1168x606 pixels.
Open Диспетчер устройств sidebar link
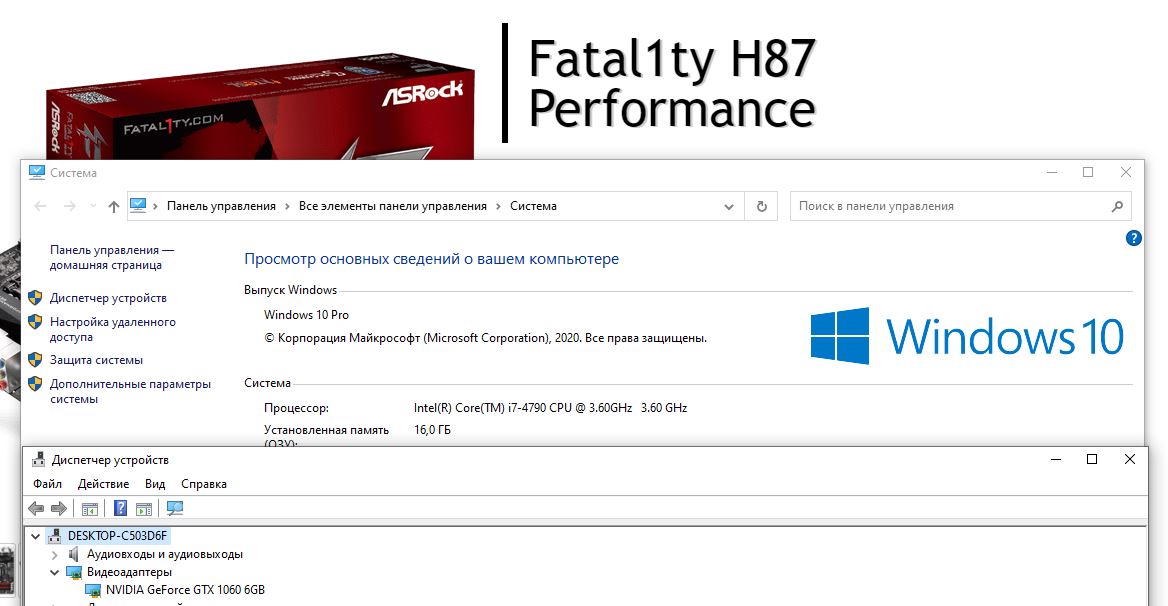(x=108, y=298)
